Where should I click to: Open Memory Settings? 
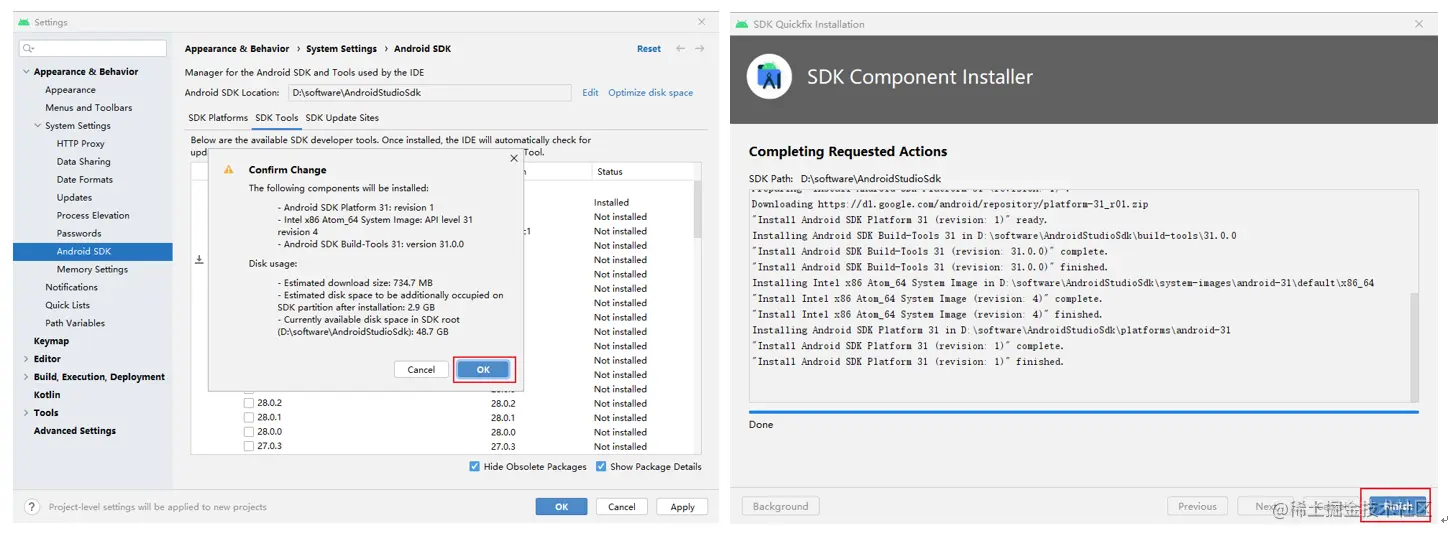[92, 270]
